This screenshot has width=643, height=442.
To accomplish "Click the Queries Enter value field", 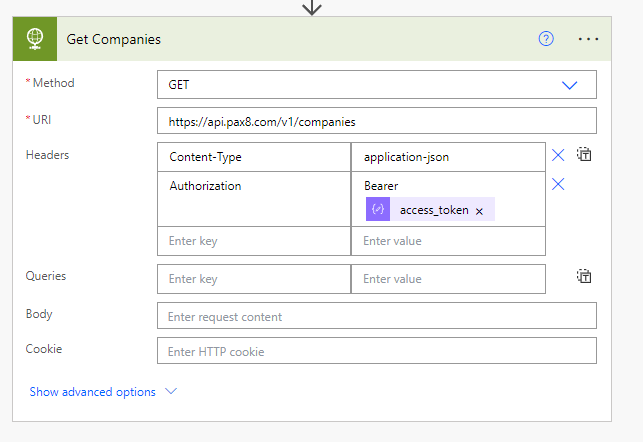I will [x=447, y=279].
